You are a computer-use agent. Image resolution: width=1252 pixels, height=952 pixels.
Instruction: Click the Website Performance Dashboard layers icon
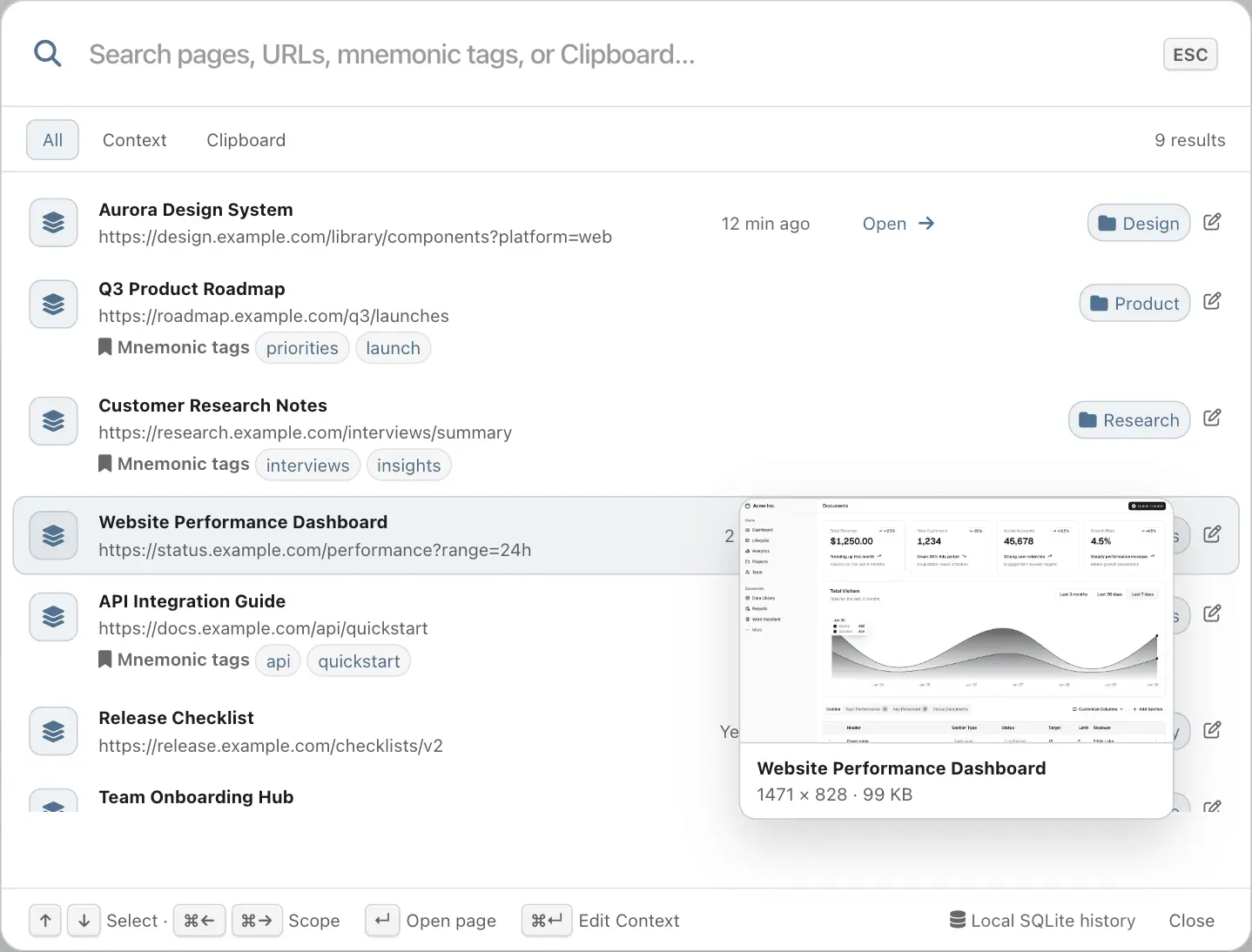tap(54, 535)
